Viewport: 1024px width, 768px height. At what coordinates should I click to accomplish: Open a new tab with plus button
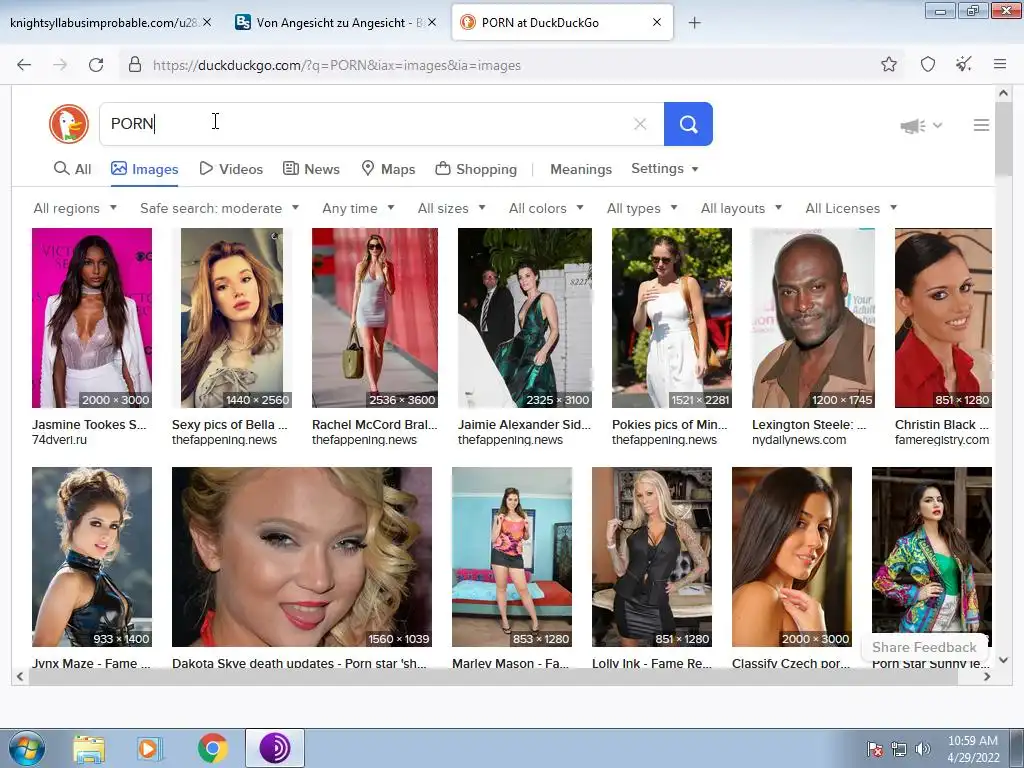click(694, 23)
